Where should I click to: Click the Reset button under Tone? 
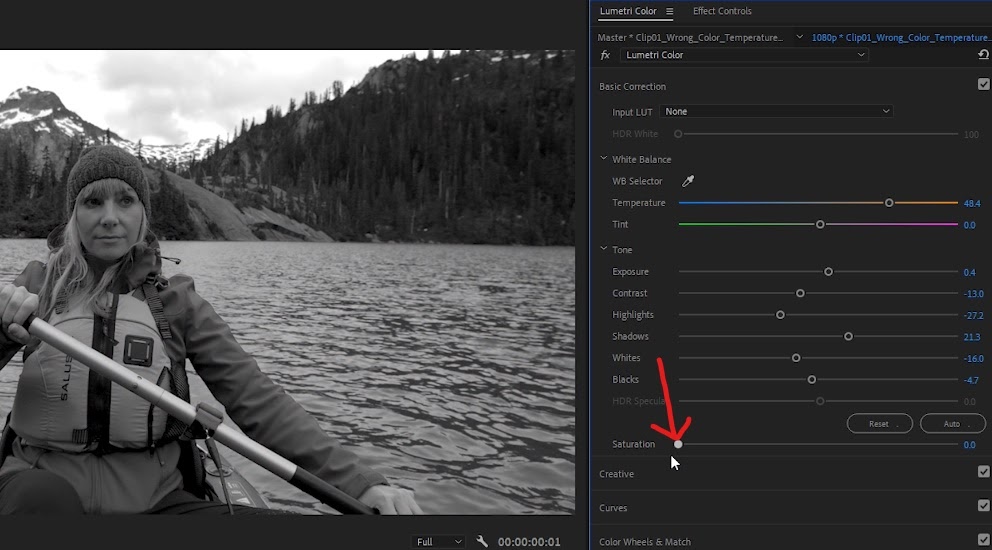click(879, 423)
